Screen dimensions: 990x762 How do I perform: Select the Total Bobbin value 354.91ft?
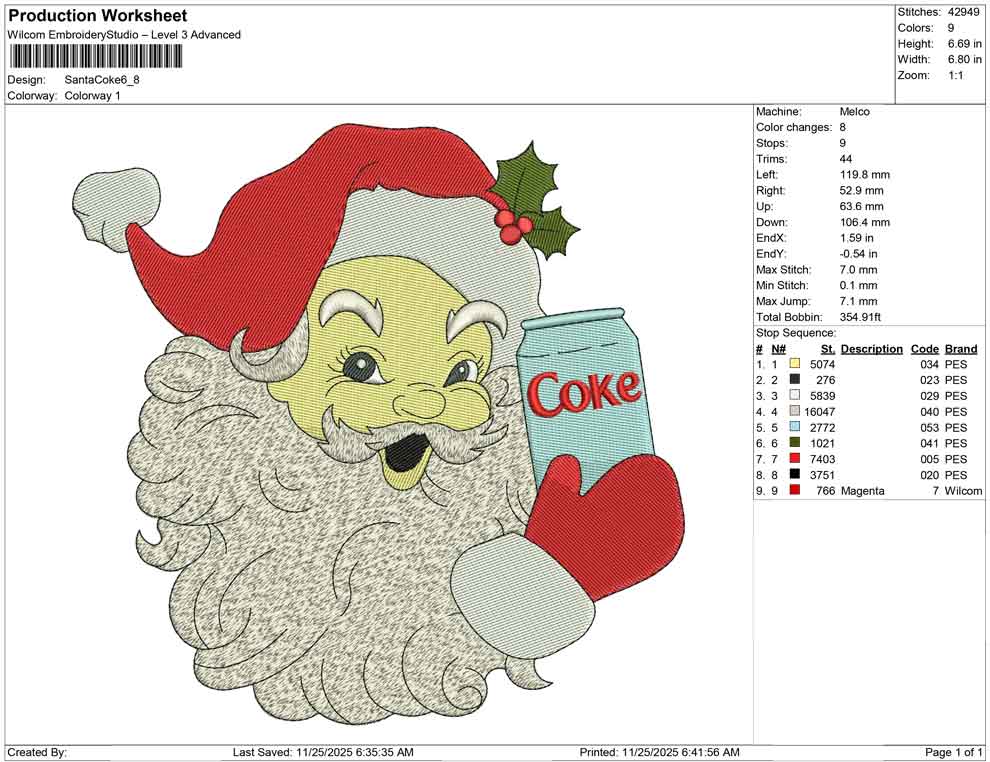pyautogui.click(x=860, y=316)
